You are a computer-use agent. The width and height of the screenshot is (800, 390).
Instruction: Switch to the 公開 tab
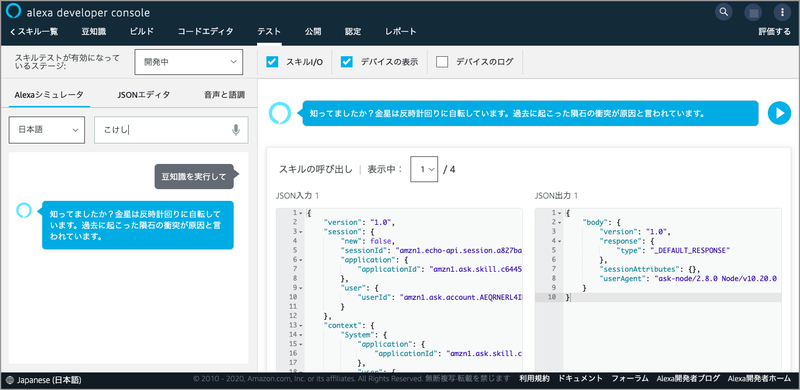pyautogui.click(x=313, y=32)
